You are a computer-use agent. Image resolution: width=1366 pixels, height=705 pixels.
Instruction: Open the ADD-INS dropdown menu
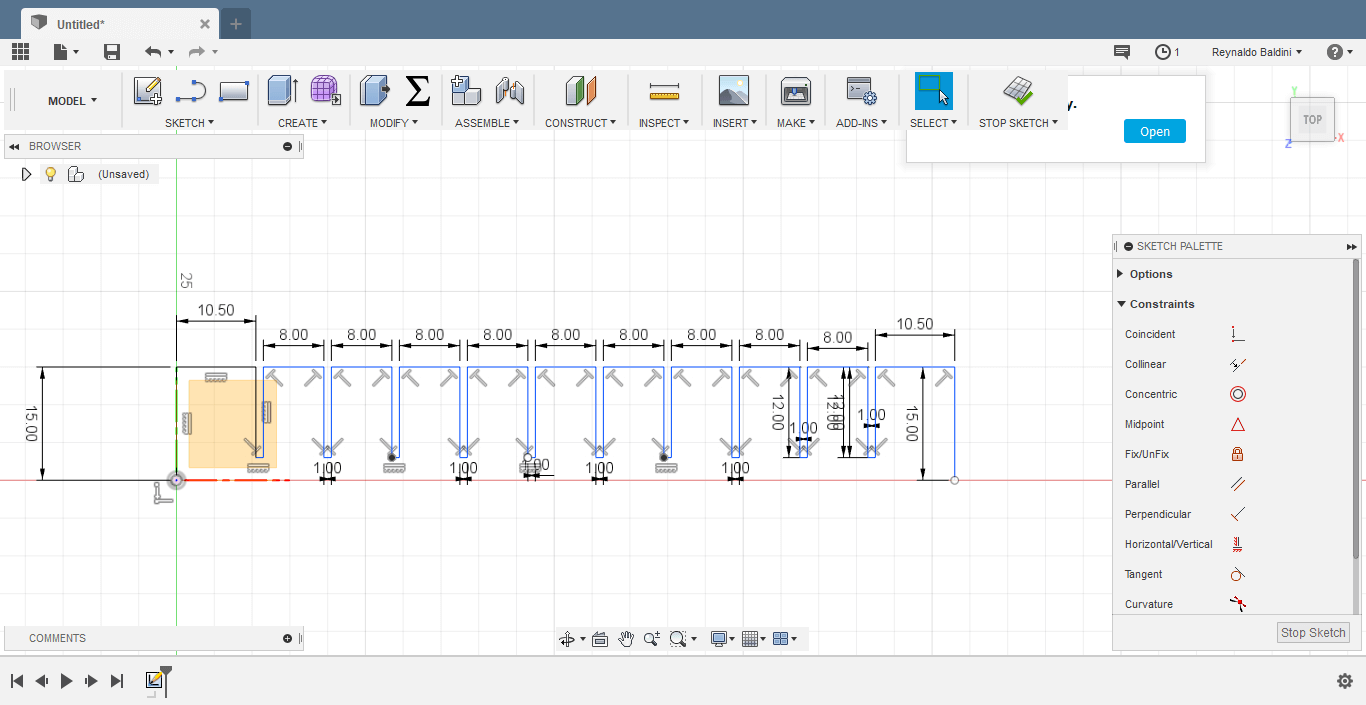(x=861, y=123)
